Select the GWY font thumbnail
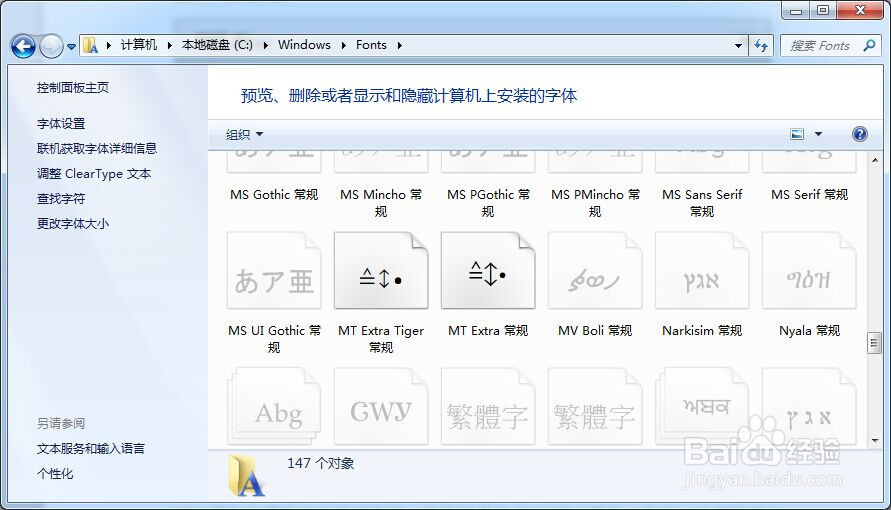Viewport: 891px width, 510px height. tap(381, 406)
